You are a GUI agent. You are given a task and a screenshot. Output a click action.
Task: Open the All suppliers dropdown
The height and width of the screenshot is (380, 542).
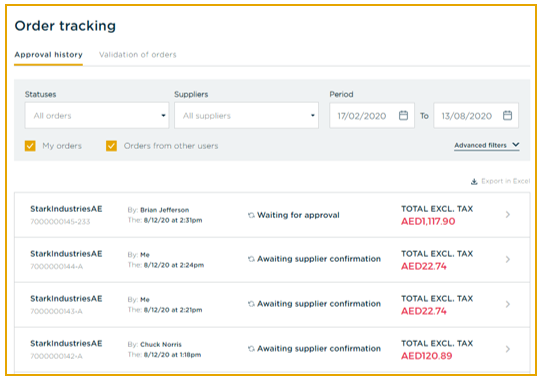click(246, 115)
